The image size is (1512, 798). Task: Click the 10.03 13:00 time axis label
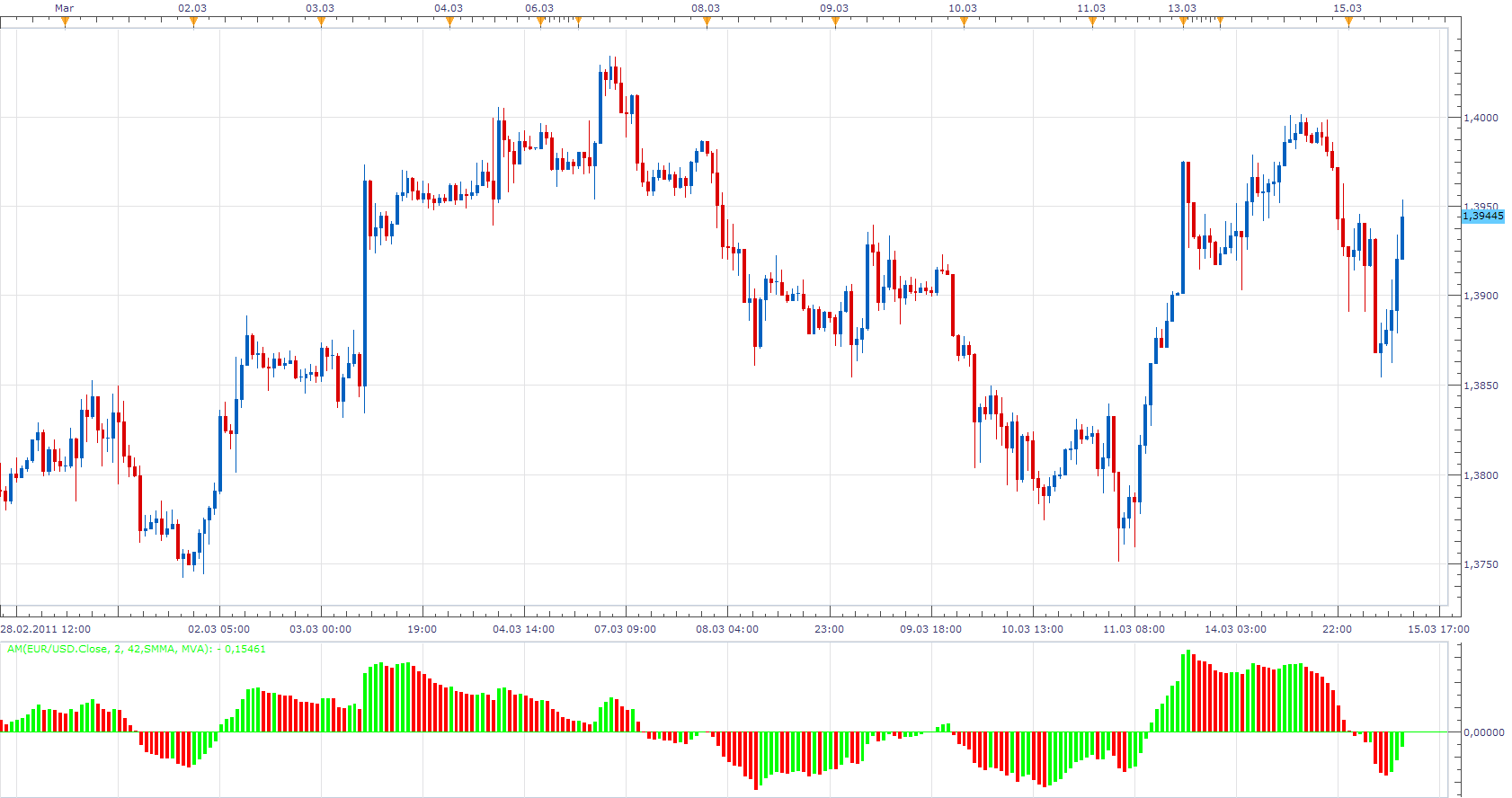pyautogui.click(x=1033, y=629)
